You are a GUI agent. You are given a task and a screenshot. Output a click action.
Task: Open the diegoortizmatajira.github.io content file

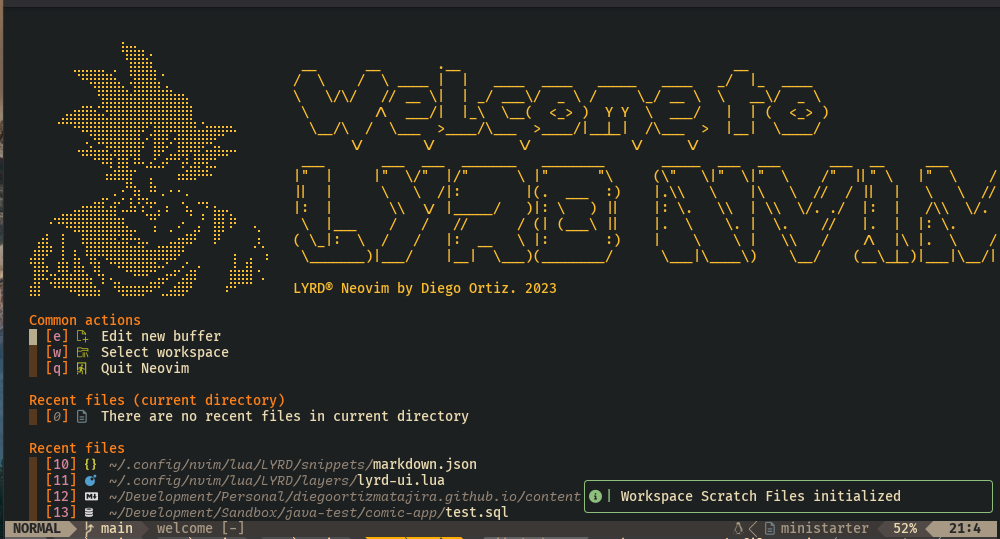tap(344, 496)
